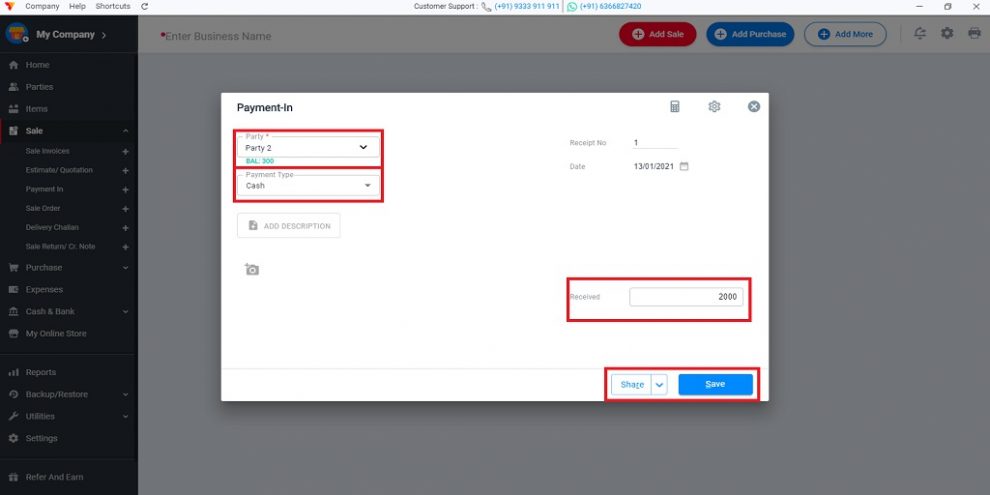Save the payment with Save button
The image size is (990, 495).
(715, 385)
